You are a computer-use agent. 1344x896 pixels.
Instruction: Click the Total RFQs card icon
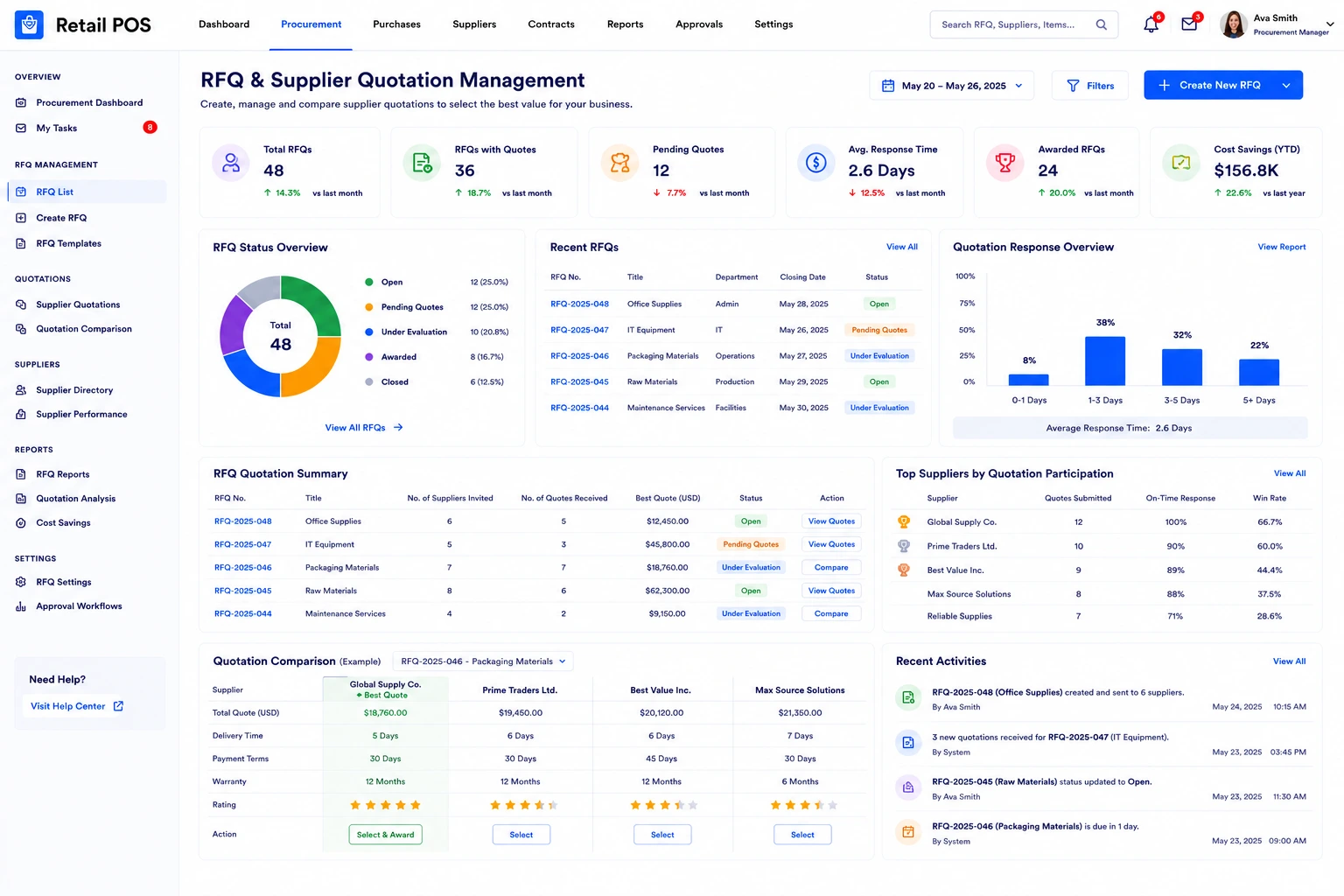point(231,163)
